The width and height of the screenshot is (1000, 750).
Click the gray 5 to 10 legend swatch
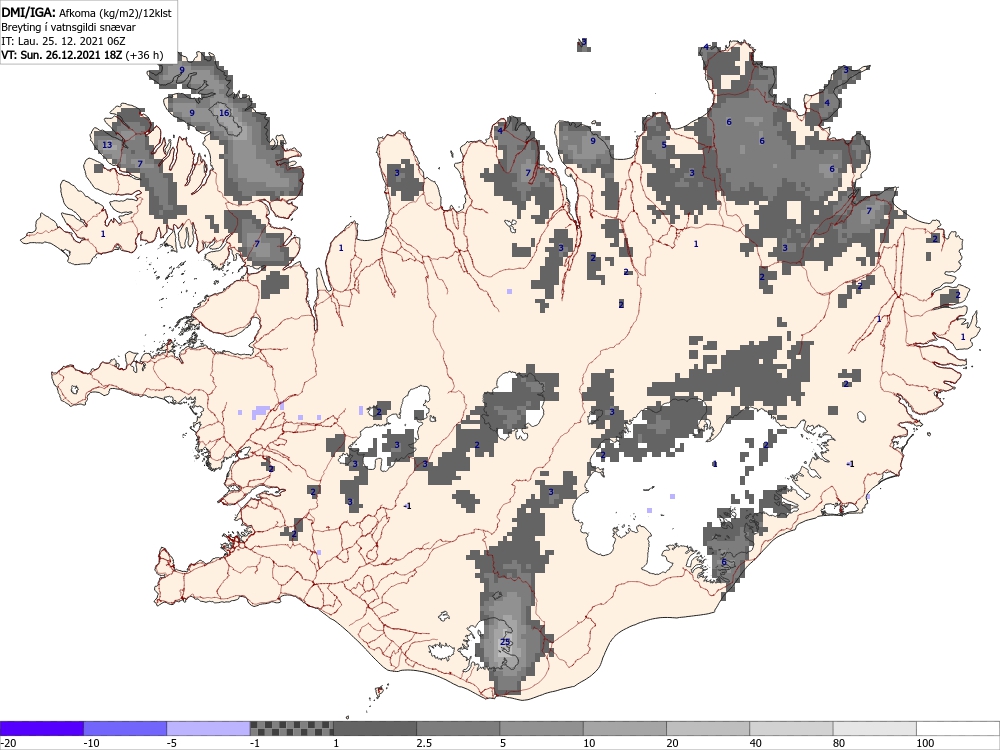pos(541,728)
